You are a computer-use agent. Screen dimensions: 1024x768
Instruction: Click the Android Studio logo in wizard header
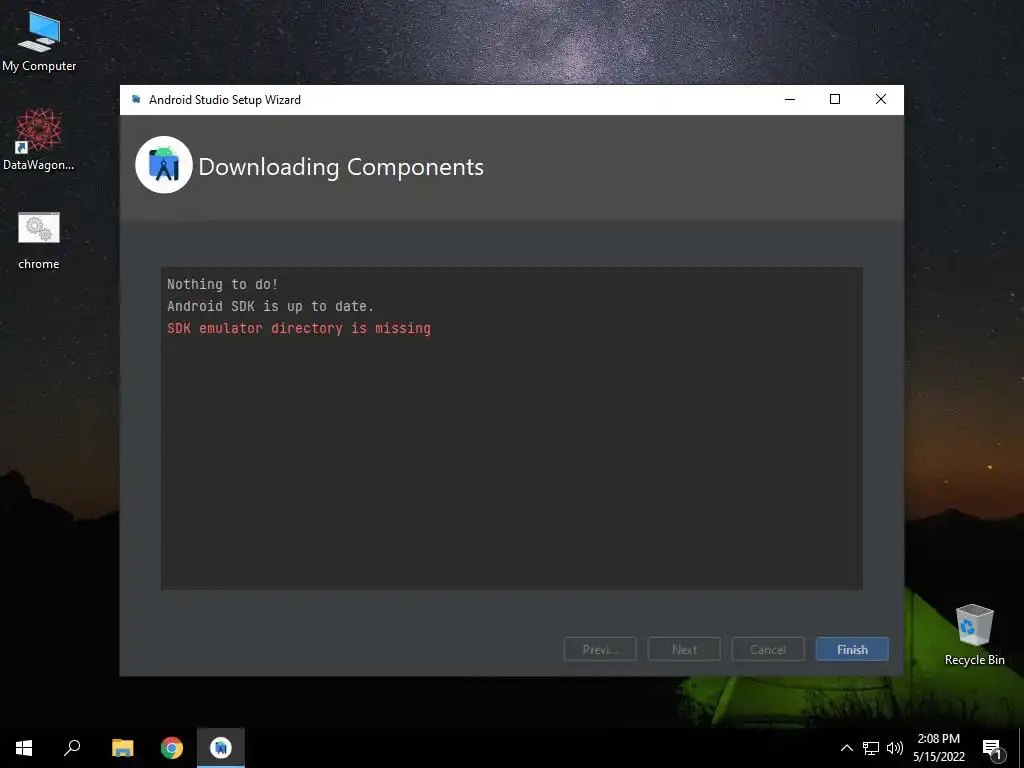point(163,165)
